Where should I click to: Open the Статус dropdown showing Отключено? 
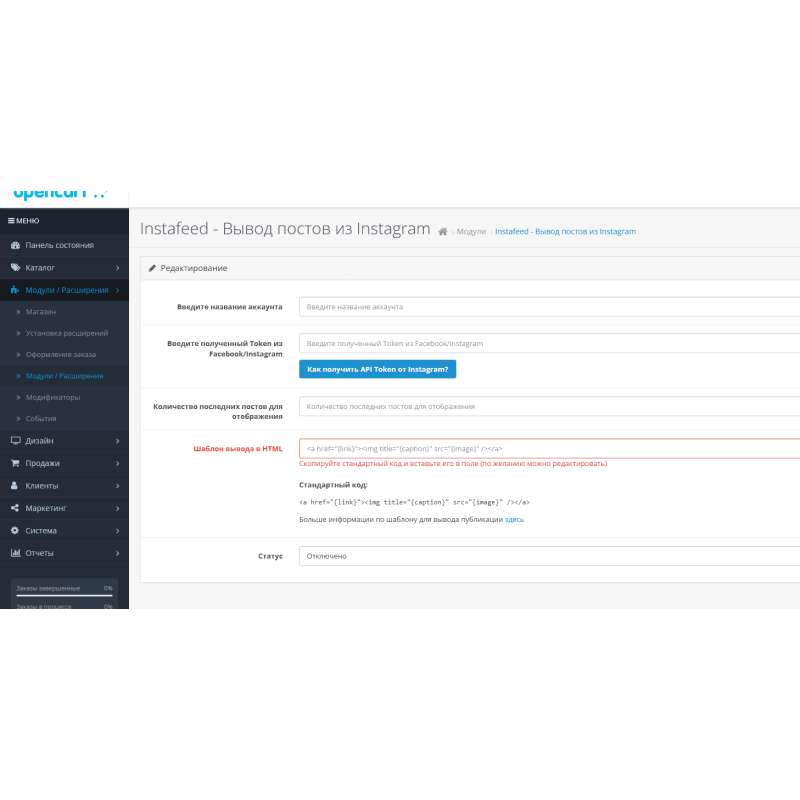click(x=549, y=556)
